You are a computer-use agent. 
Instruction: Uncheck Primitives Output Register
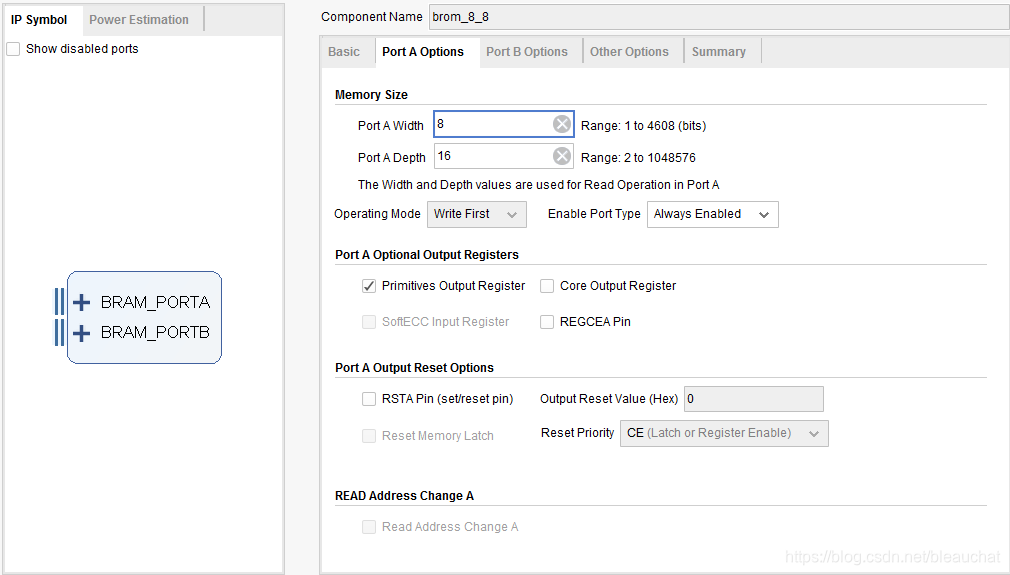(x=368, y=286)
